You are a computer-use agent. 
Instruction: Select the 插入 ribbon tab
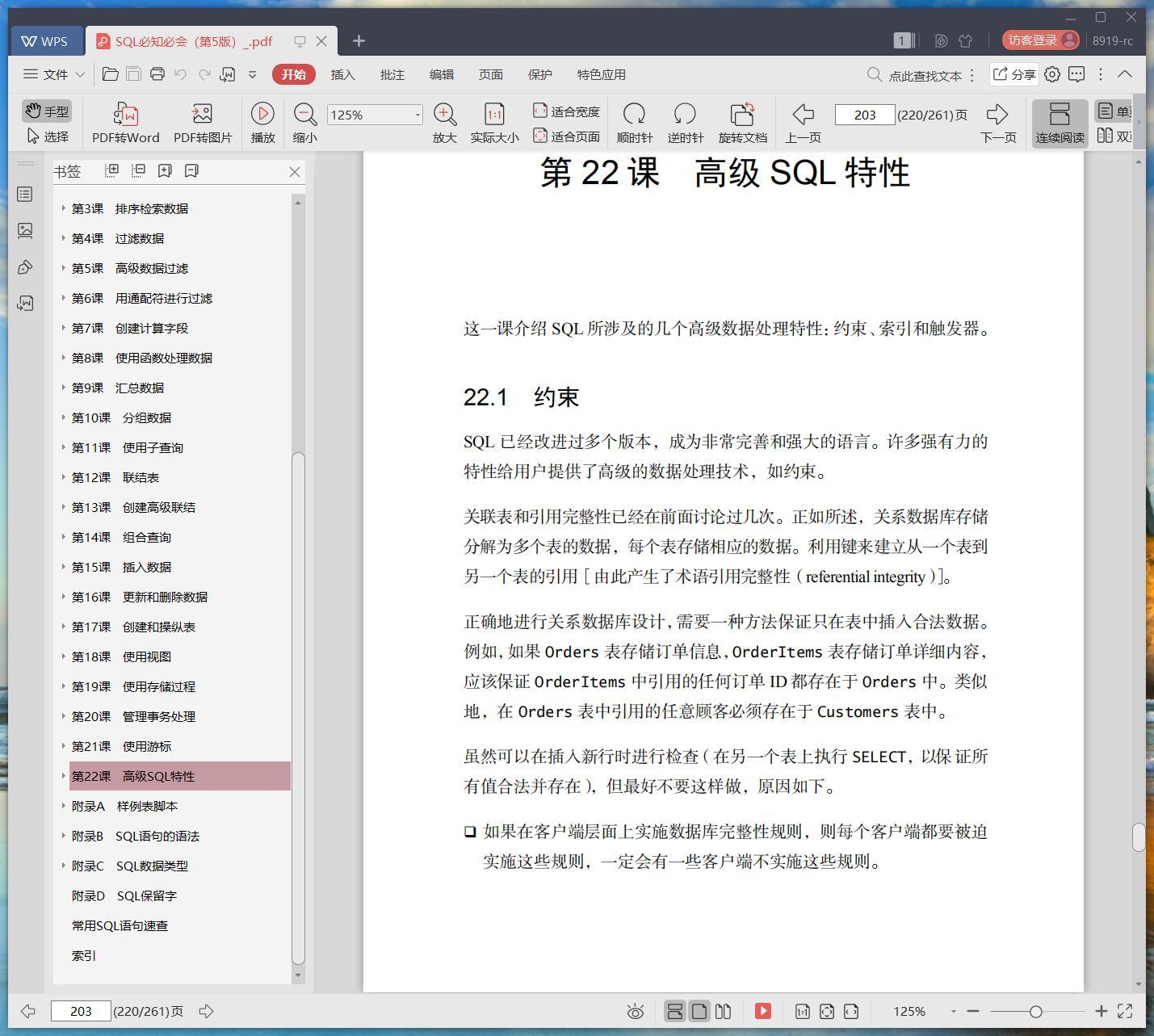[342, 74]
